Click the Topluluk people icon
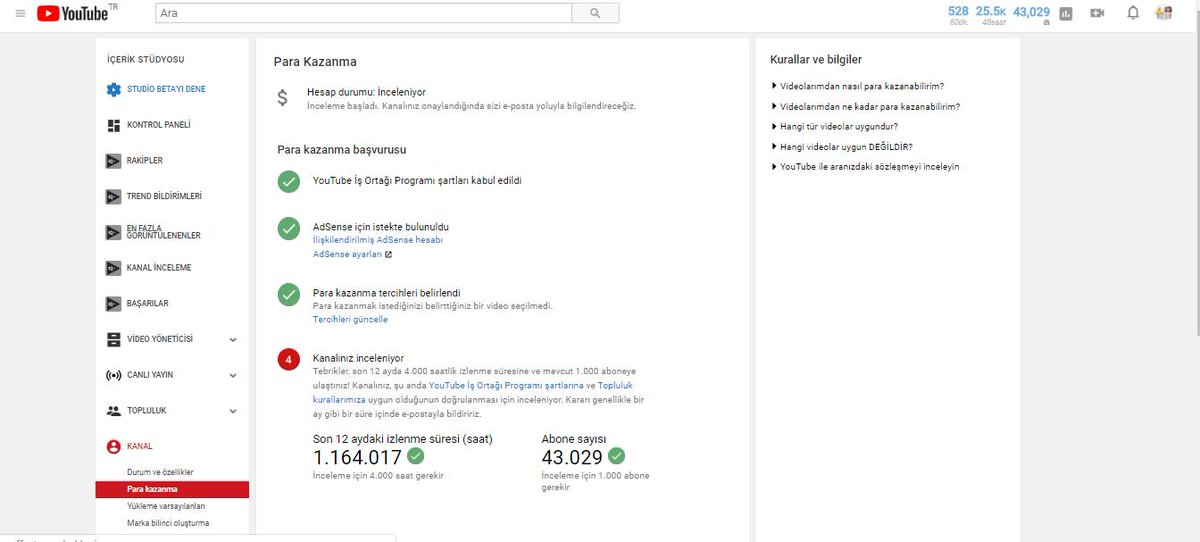Screen dimensions: 1200x542 (113, 411)
